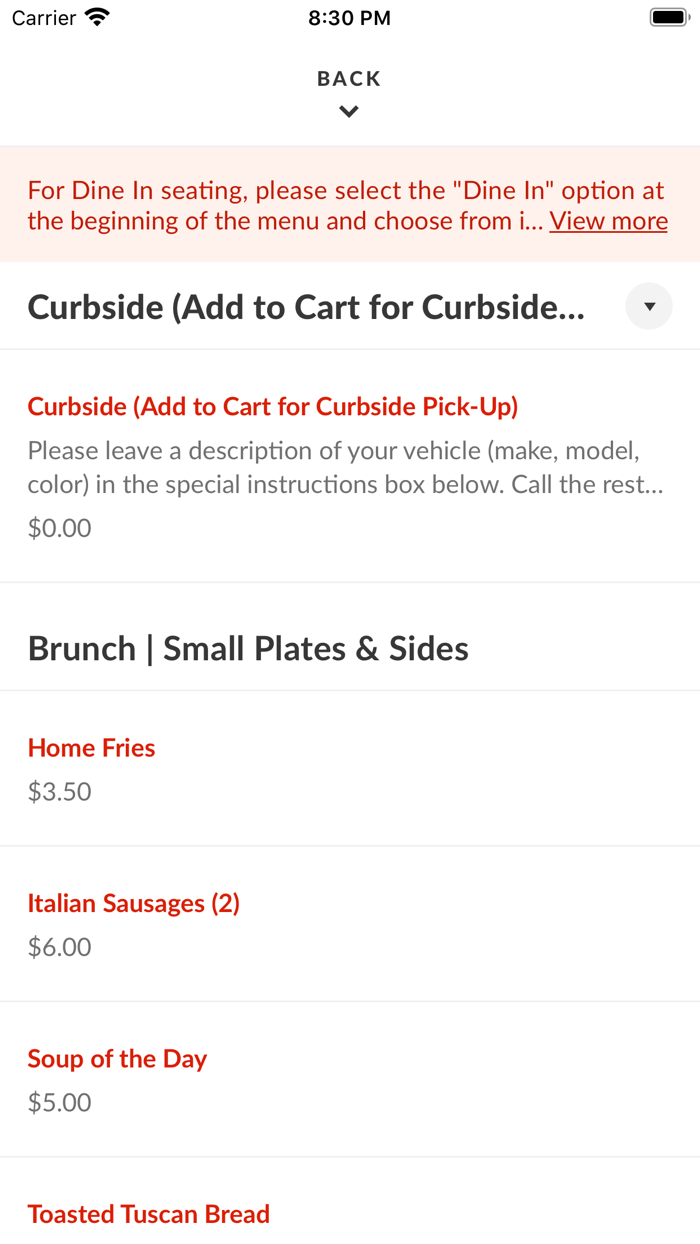Viewport: 700px width, 1244px height.
Task: Open the curbside vehicle description text
Action: (x=346, y=467)
